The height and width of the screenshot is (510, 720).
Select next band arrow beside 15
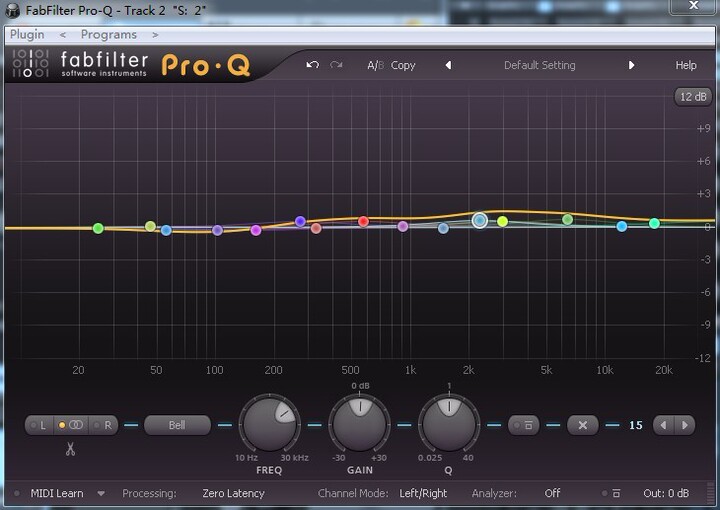tap(685, 425)
